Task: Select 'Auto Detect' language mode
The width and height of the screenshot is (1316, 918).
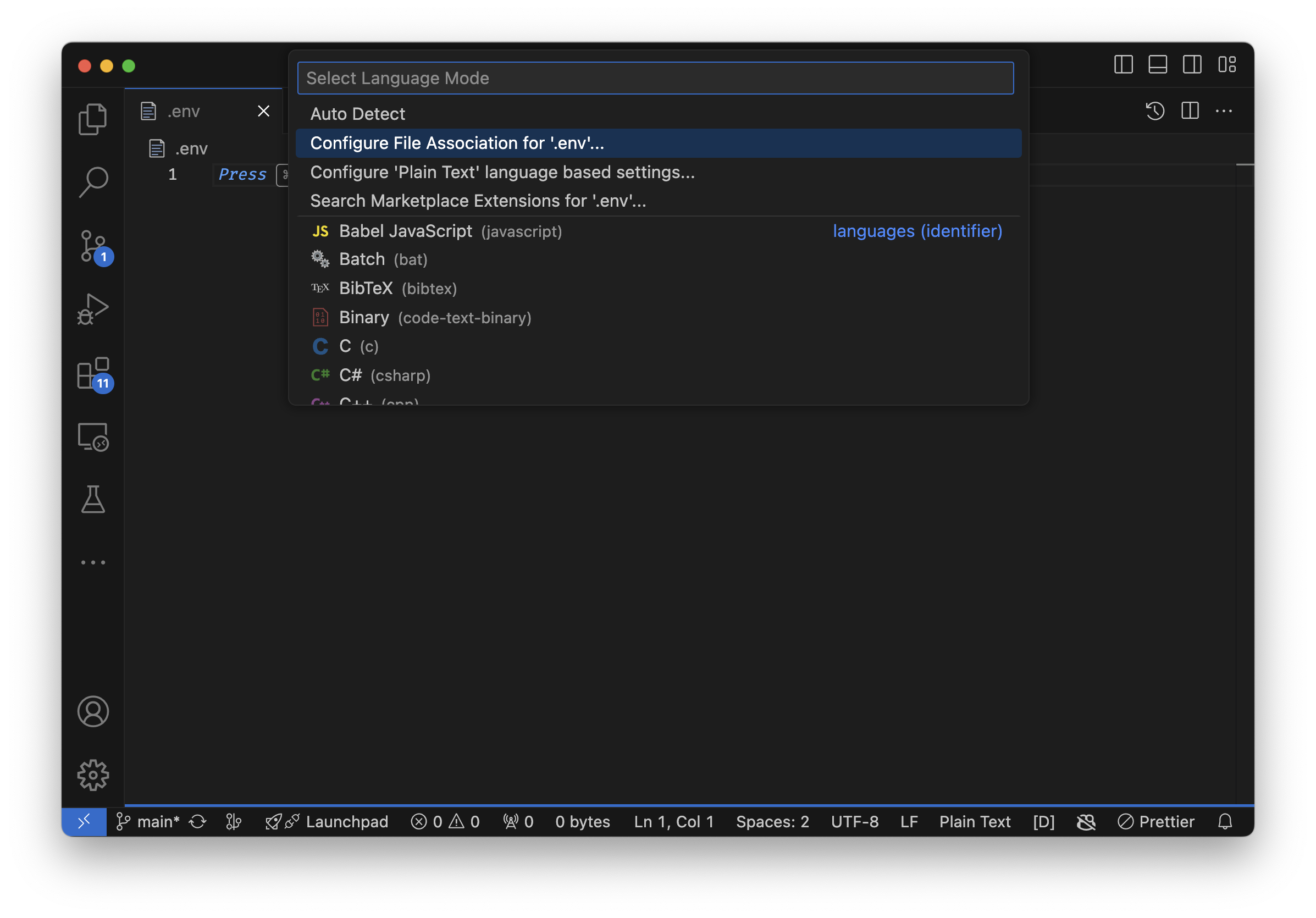Action: click(x=357, y=113)
